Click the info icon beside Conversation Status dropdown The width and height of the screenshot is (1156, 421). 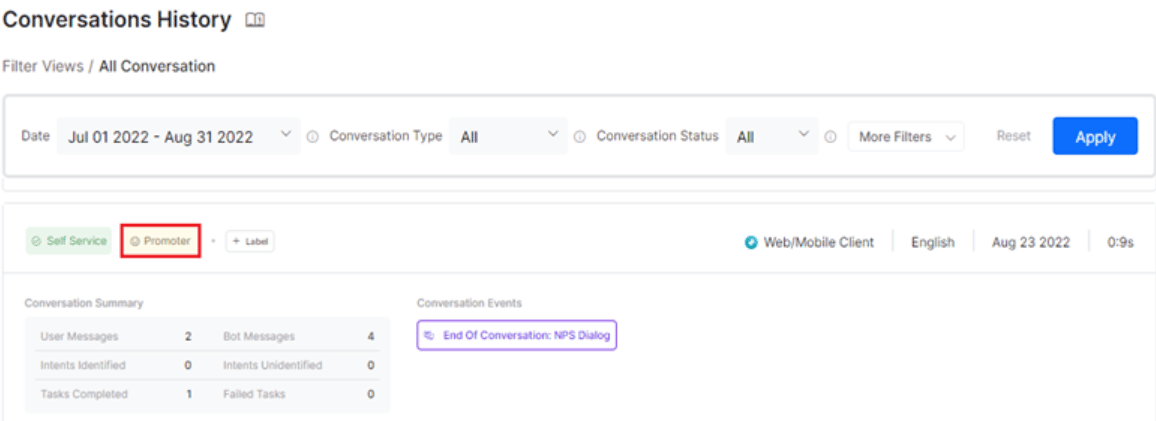click(x=830, y=137)
